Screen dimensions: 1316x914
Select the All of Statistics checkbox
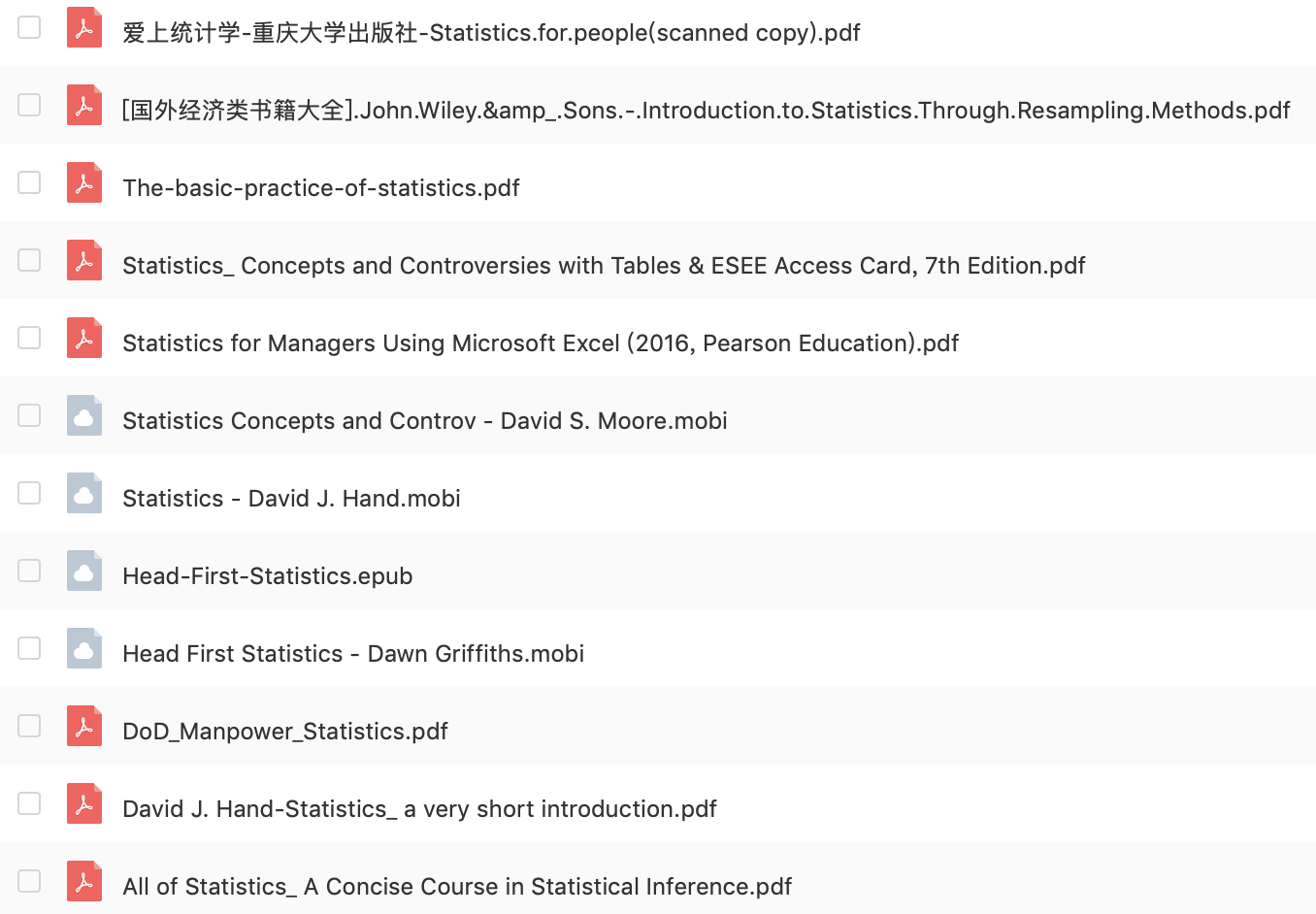click(x=29, y=881)
